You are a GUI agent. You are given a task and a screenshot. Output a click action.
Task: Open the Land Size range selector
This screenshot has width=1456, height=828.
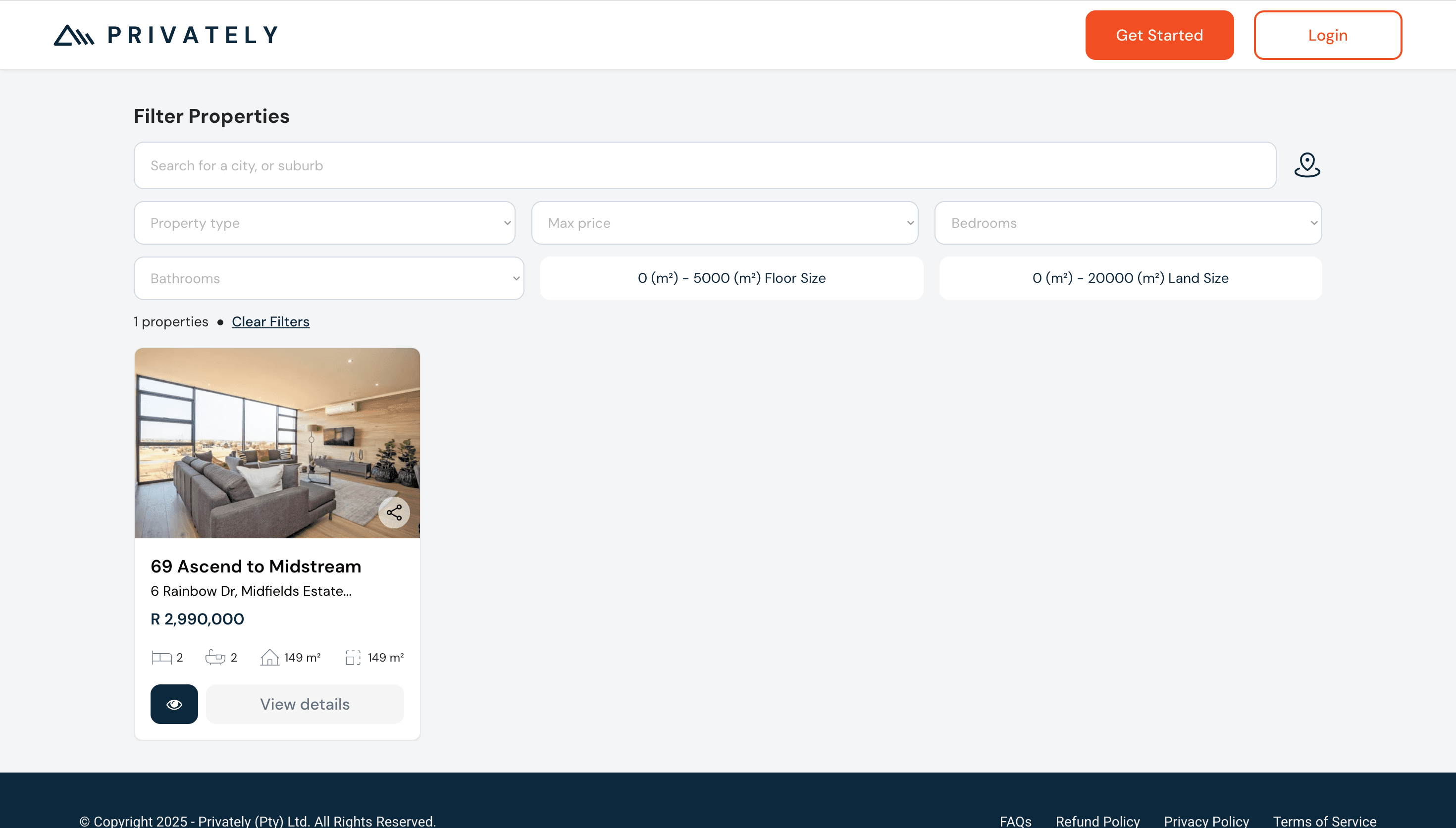coord(1130,278)
